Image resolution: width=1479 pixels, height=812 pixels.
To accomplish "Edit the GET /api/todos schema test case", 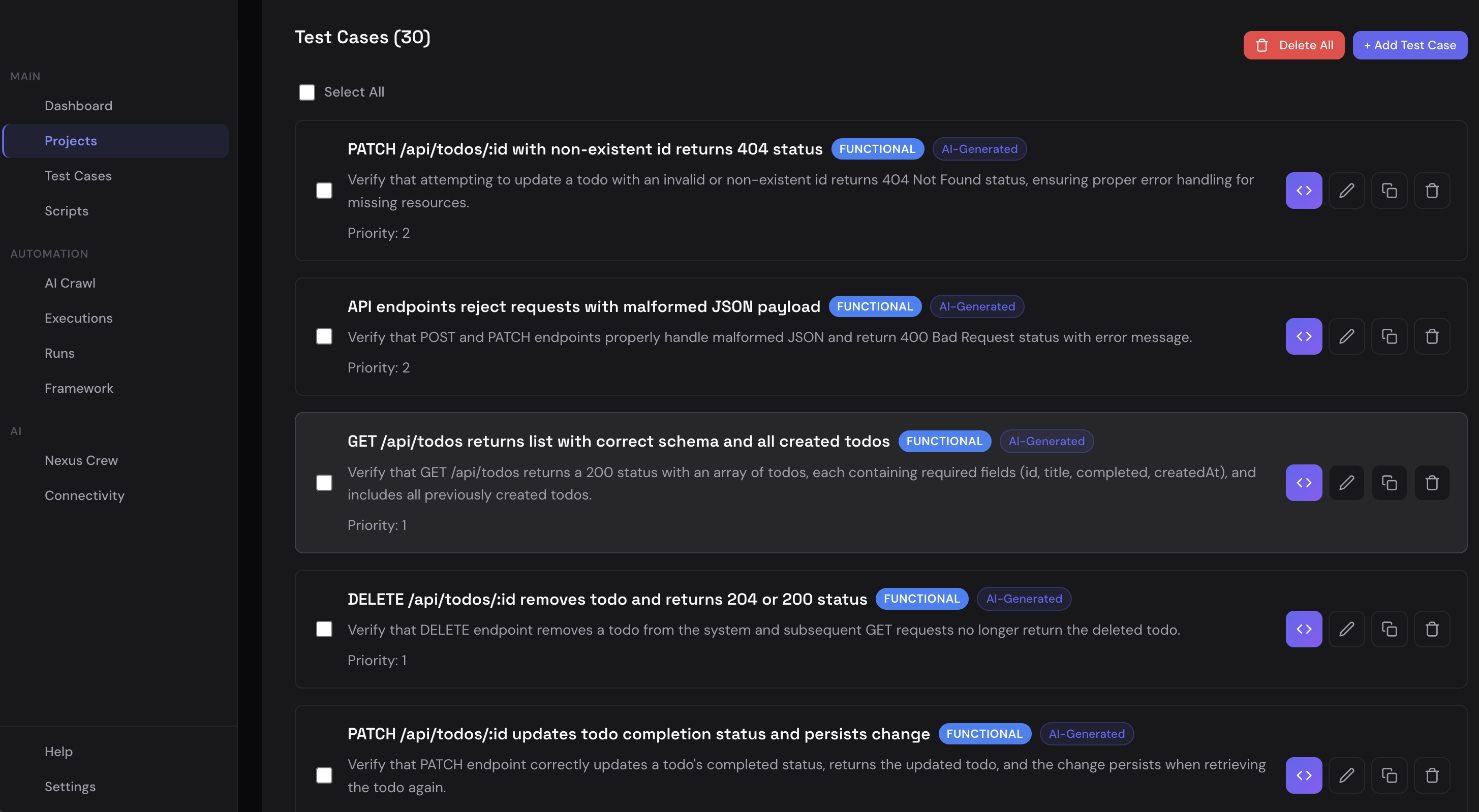I will point(1346,483).
